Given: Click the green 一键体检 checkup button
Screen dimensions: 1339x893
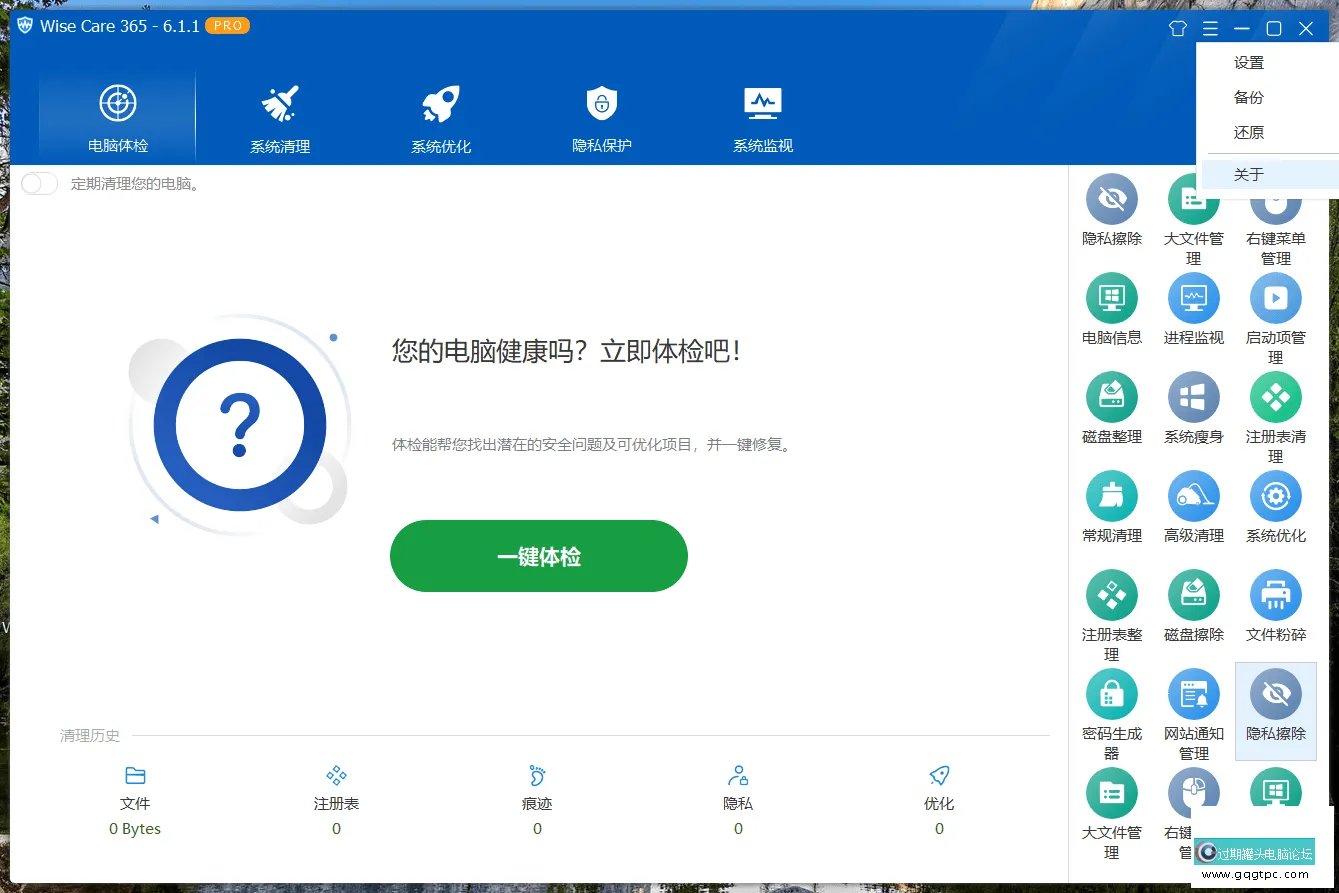Looking at the screenshot, I should 538,556.
